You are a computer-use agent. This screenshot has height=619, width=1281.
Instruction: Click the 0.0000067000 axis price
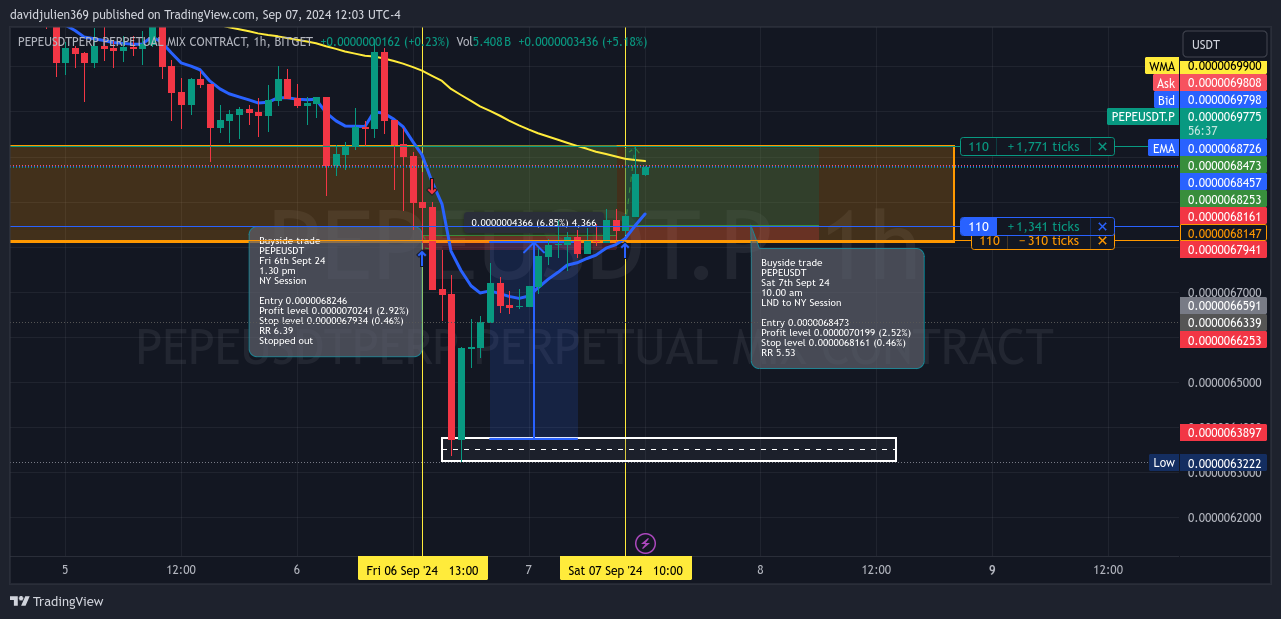point(1225,291)
